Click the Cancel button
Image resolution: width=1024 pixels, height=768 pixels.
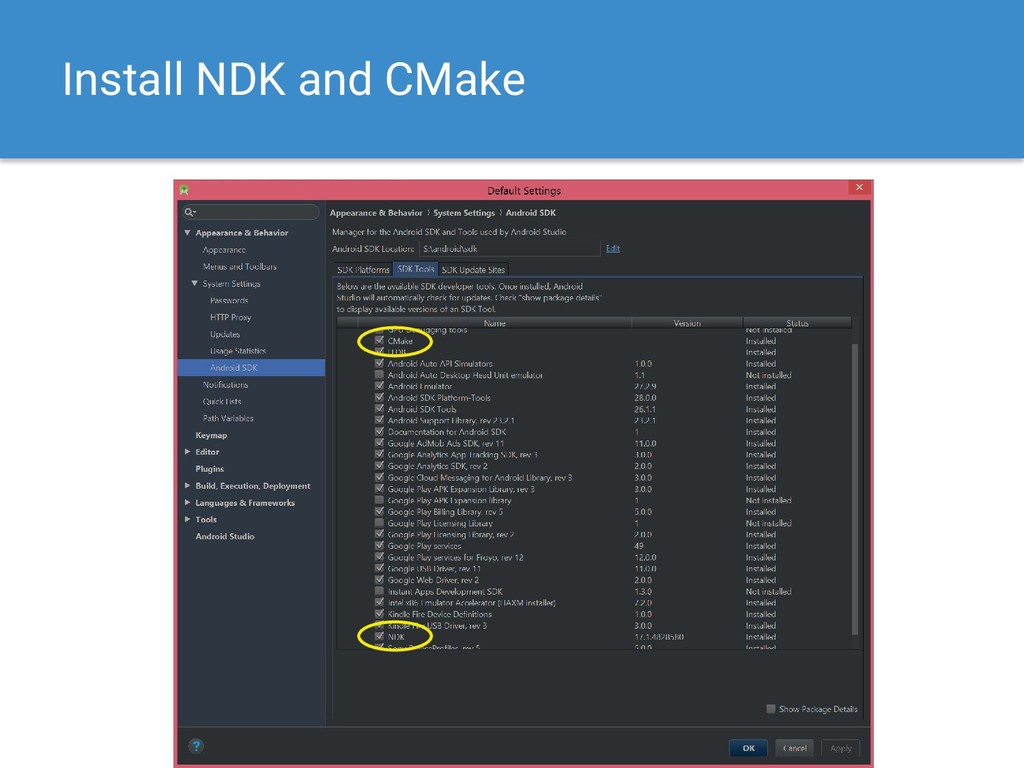[795, 748]
